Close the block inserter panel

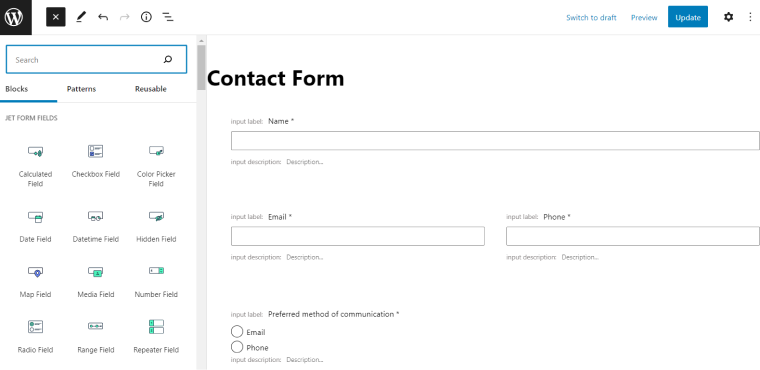(x=56, y=17)
